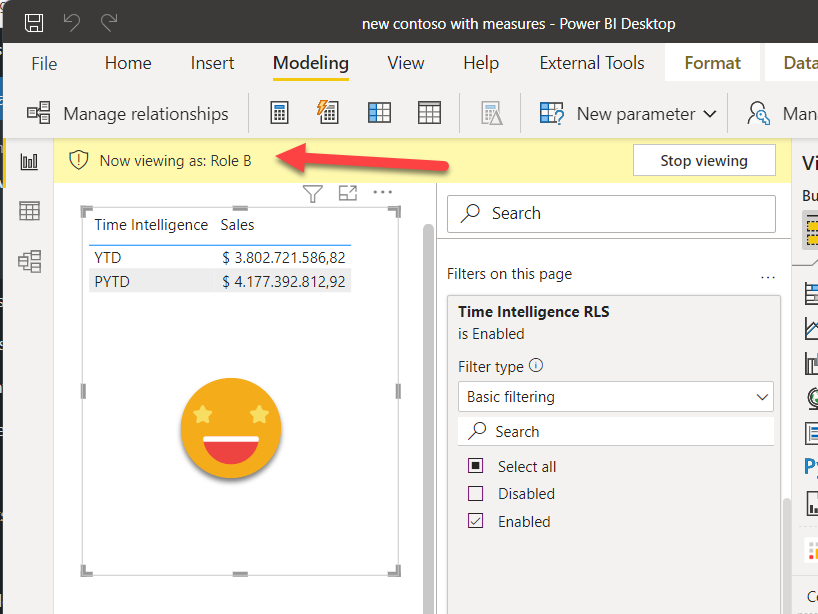Image resolution: width=818 pixels, height=614 pixels.
Task: Click the Focus mode icon on visual
Action: [348, 194]
